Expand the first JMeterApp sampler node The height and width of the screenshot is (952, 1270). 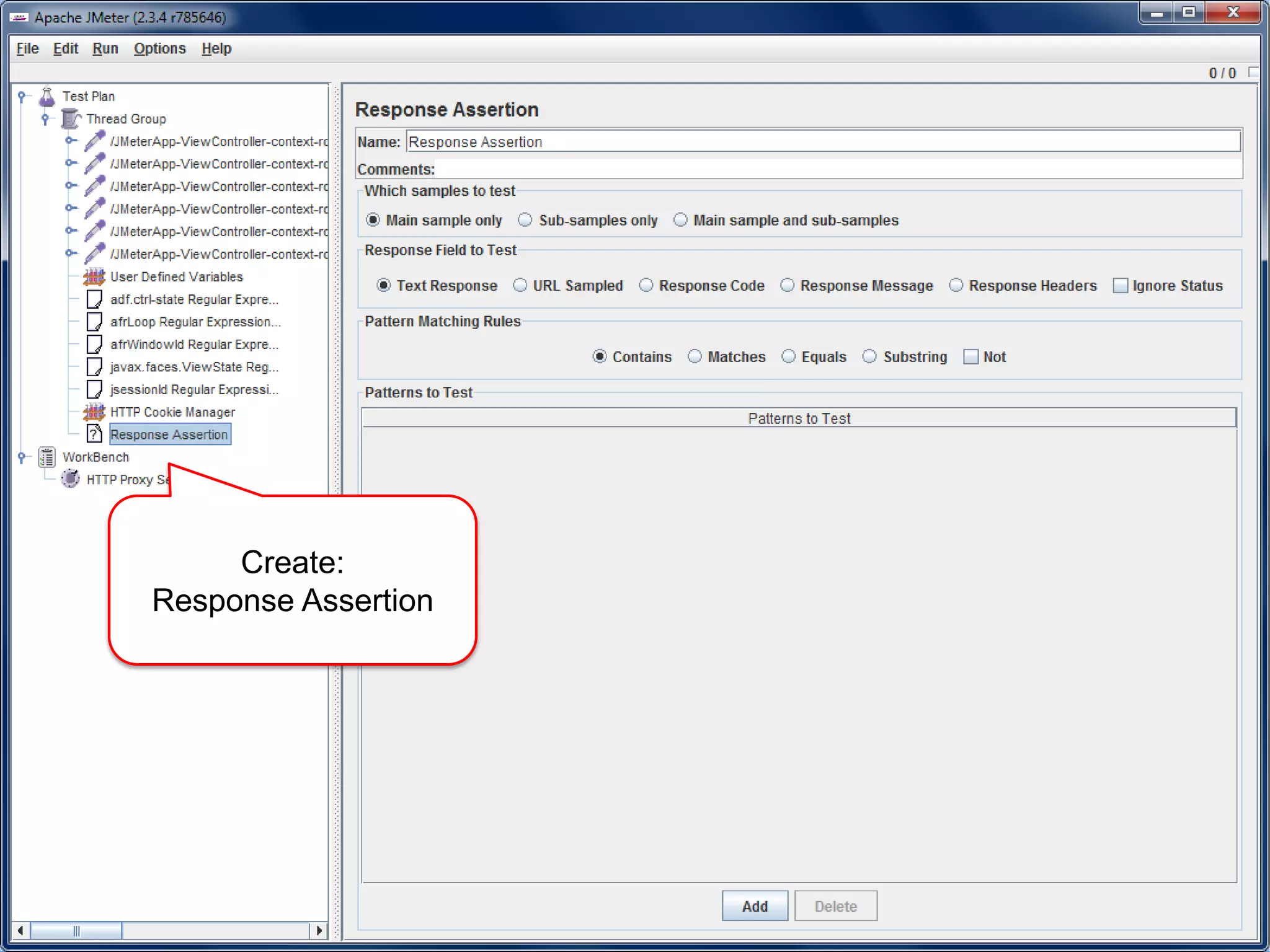70,141
